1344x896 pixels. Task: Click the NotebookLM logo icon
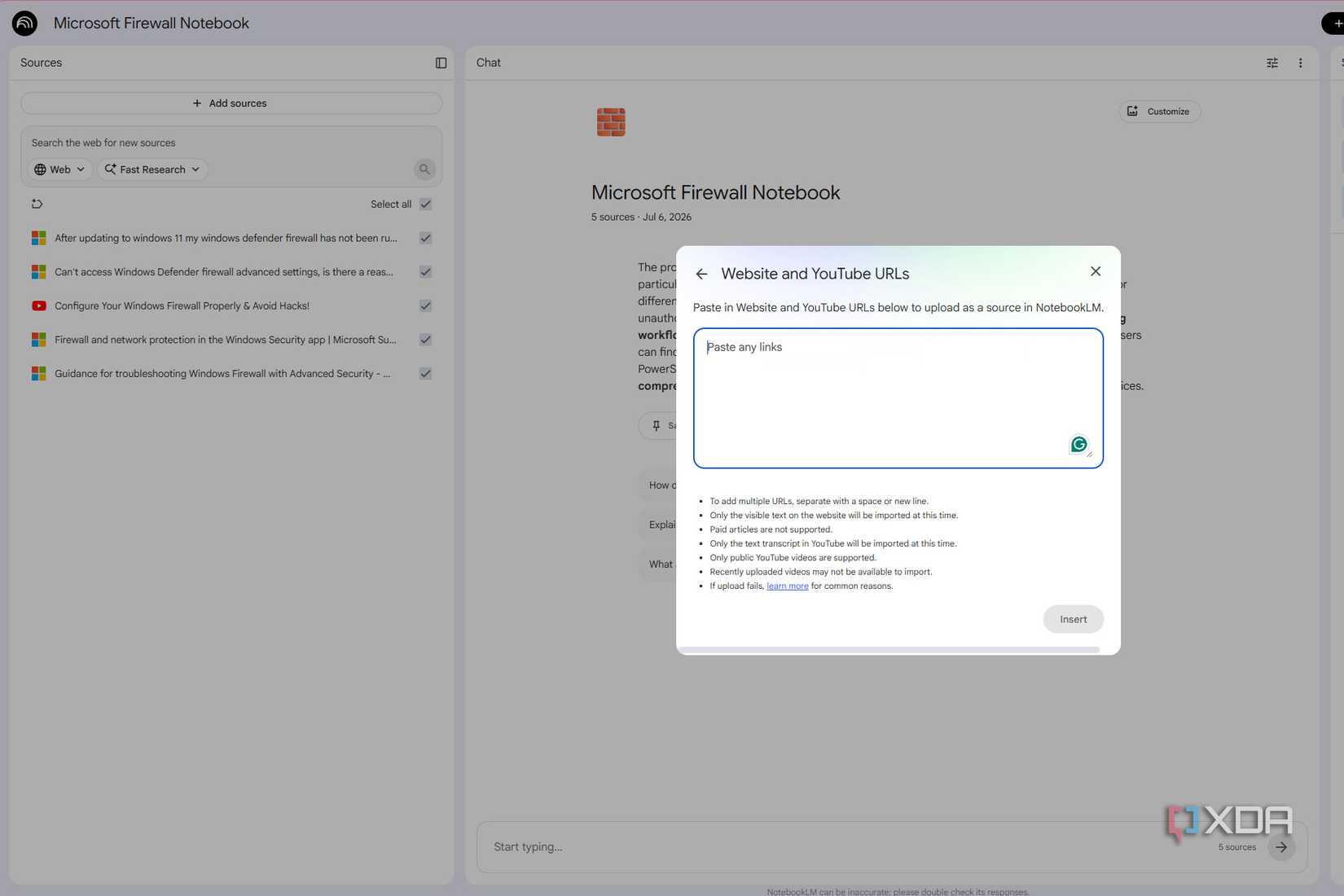pos(24,23)
